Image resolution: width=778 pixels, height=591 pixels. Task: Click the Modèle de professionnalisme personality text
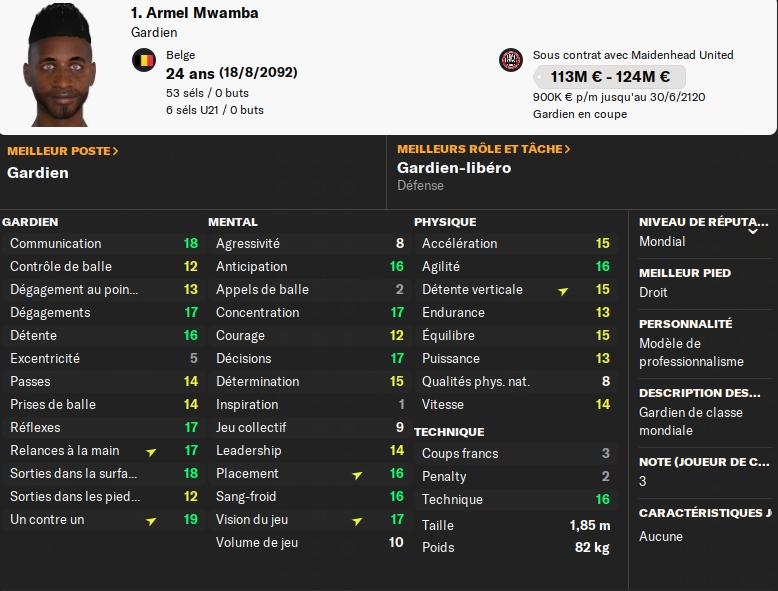[x=691, y=352]
